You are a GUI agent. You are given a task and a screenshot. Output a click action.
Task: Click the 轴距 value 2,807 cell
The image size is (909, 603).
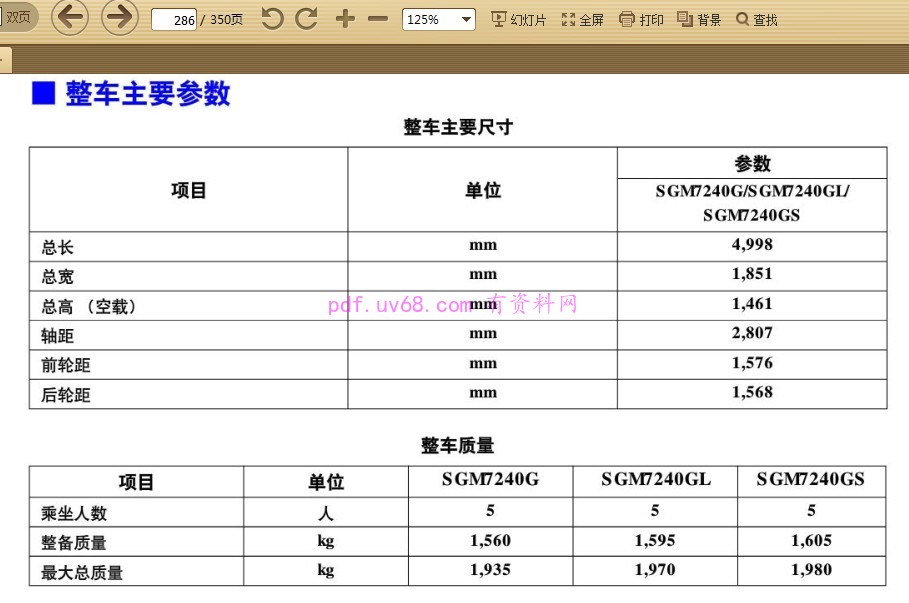click(752, 333)
